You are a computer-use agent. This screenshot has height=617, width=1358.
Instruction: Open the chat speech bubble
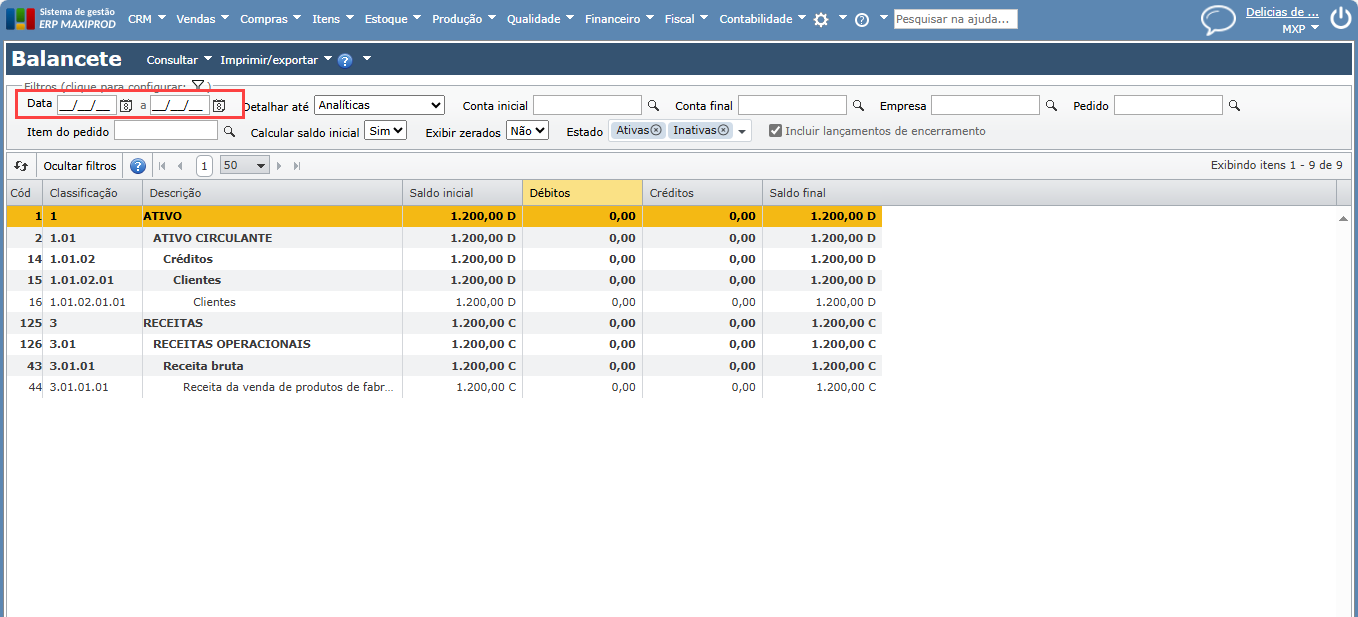point(1218,20)
